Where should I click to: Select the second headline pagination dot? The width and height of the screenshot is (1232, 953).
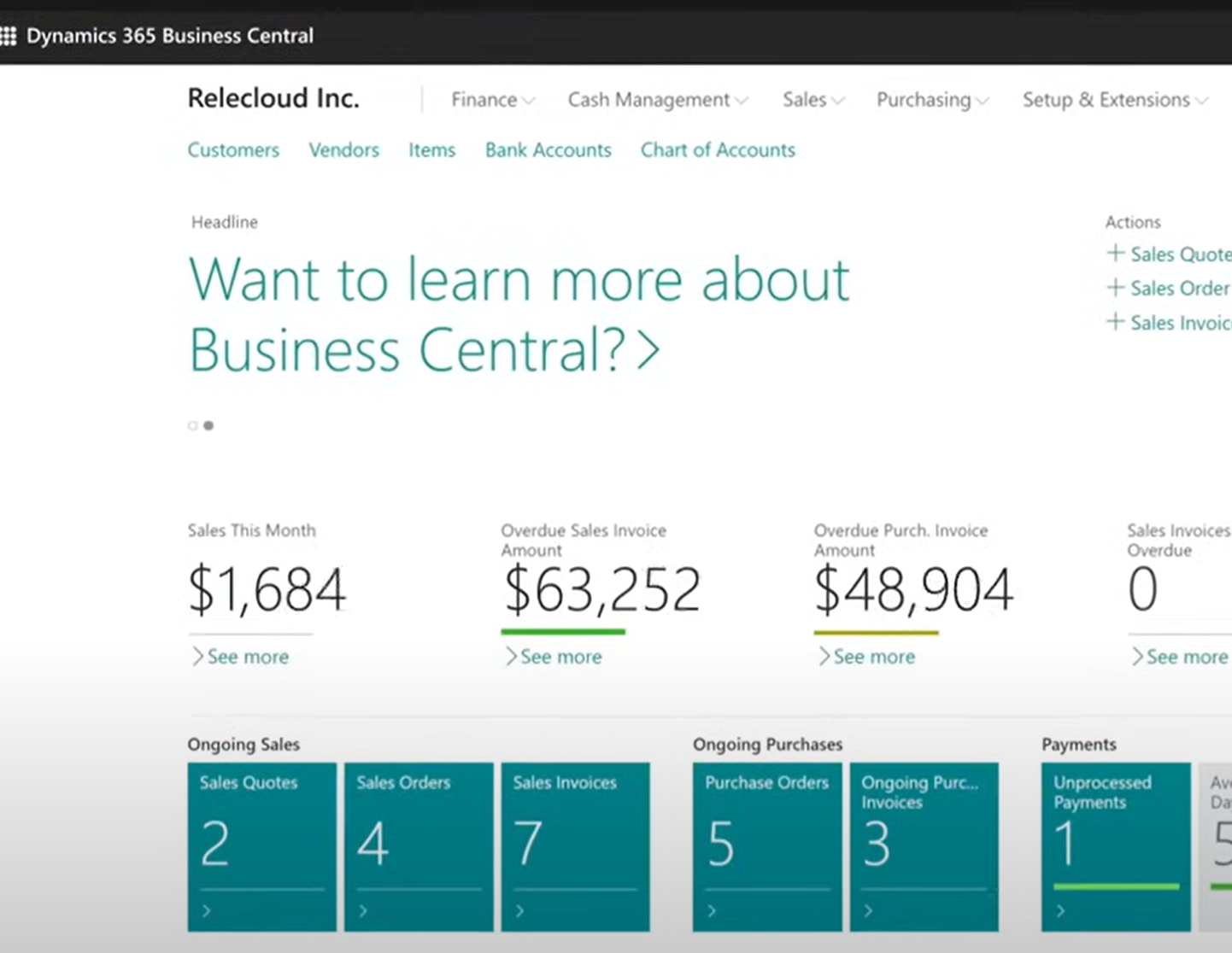(208, 425)
